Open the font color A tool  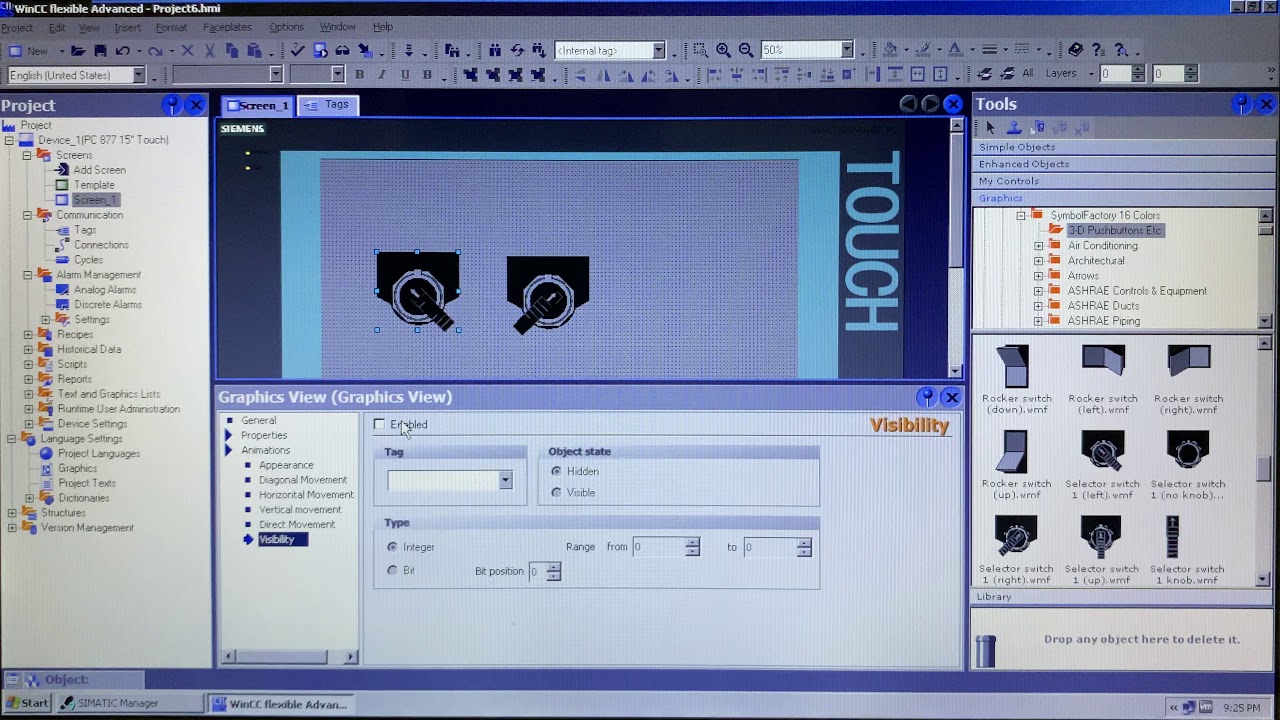point(954,50)
